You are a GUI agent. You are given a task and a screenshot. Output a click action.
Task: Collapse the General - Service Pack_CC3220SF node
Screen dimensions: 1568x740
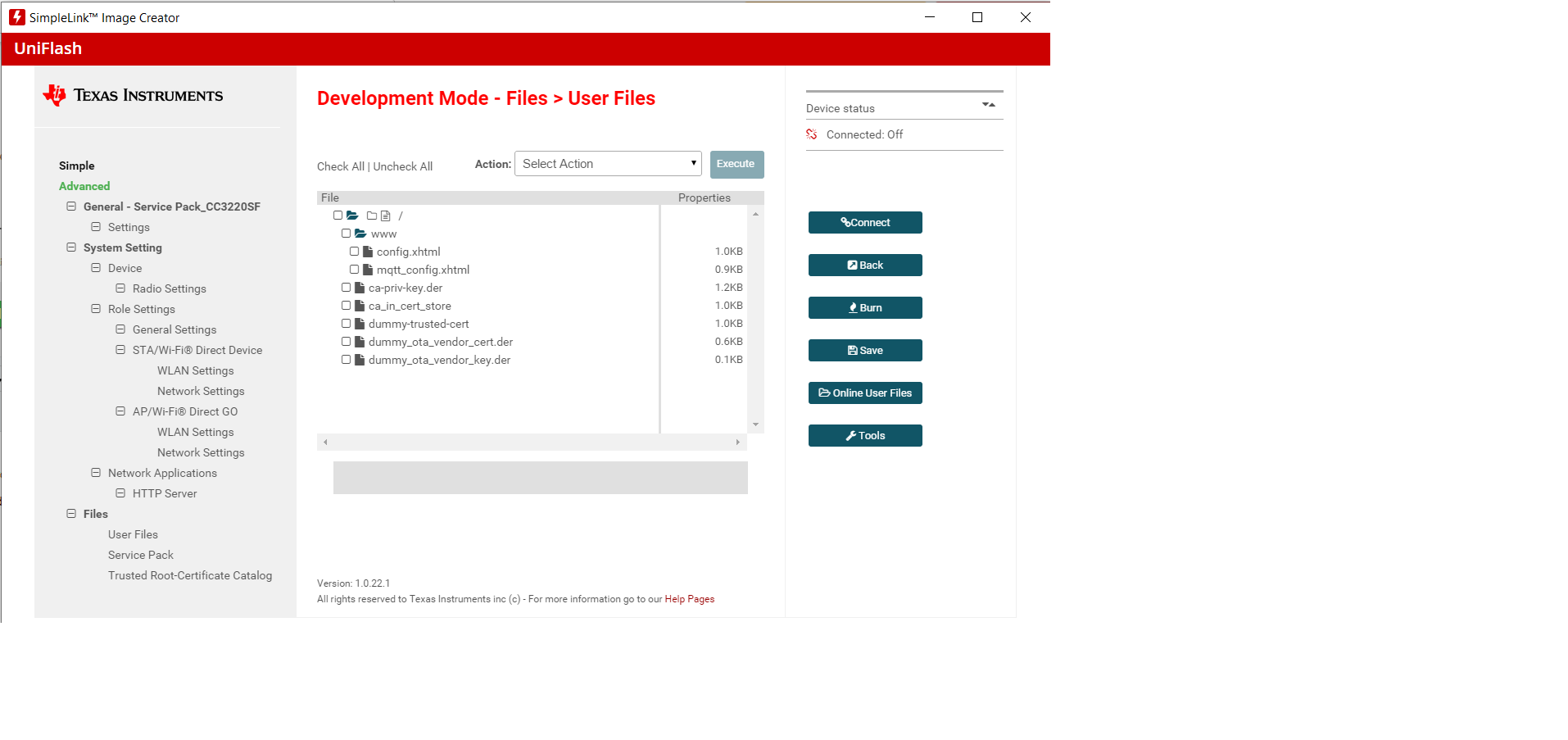tap(71, 207)
